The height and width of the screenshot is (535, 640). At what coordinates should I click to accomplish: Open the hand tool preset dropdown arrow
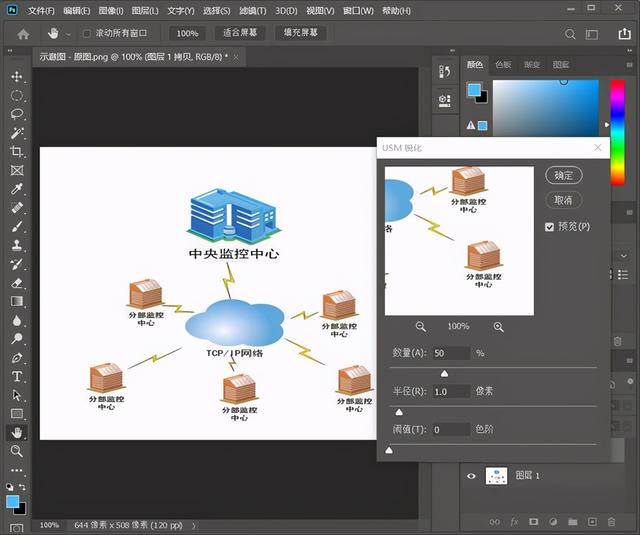[x=68, y=35]
